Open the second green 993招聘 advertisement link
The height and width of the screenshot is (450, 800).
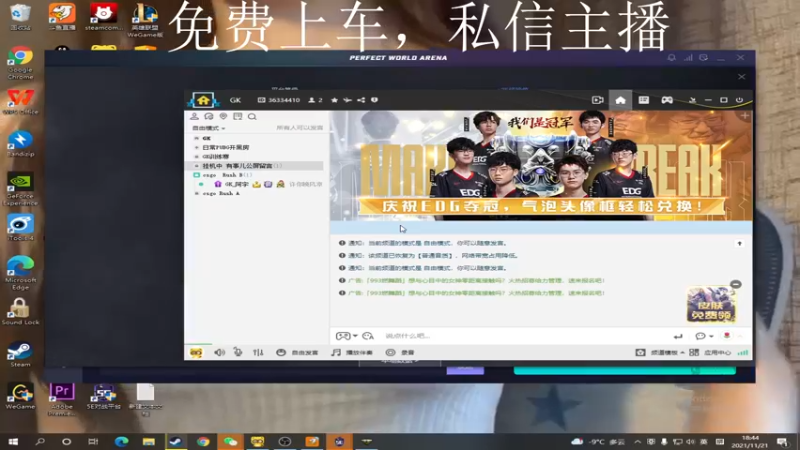[477, 293]
